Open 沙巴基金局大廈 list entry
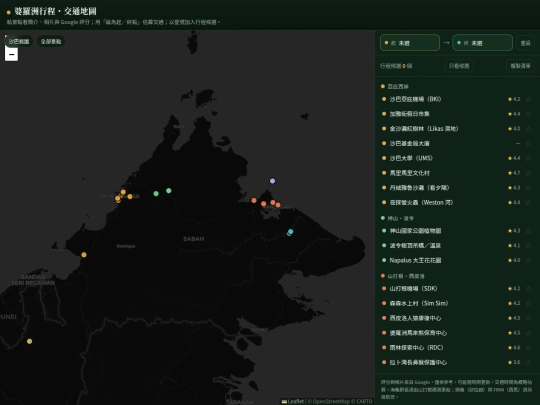The width and height of the screenshot is (540, 405). click(456, 144)
